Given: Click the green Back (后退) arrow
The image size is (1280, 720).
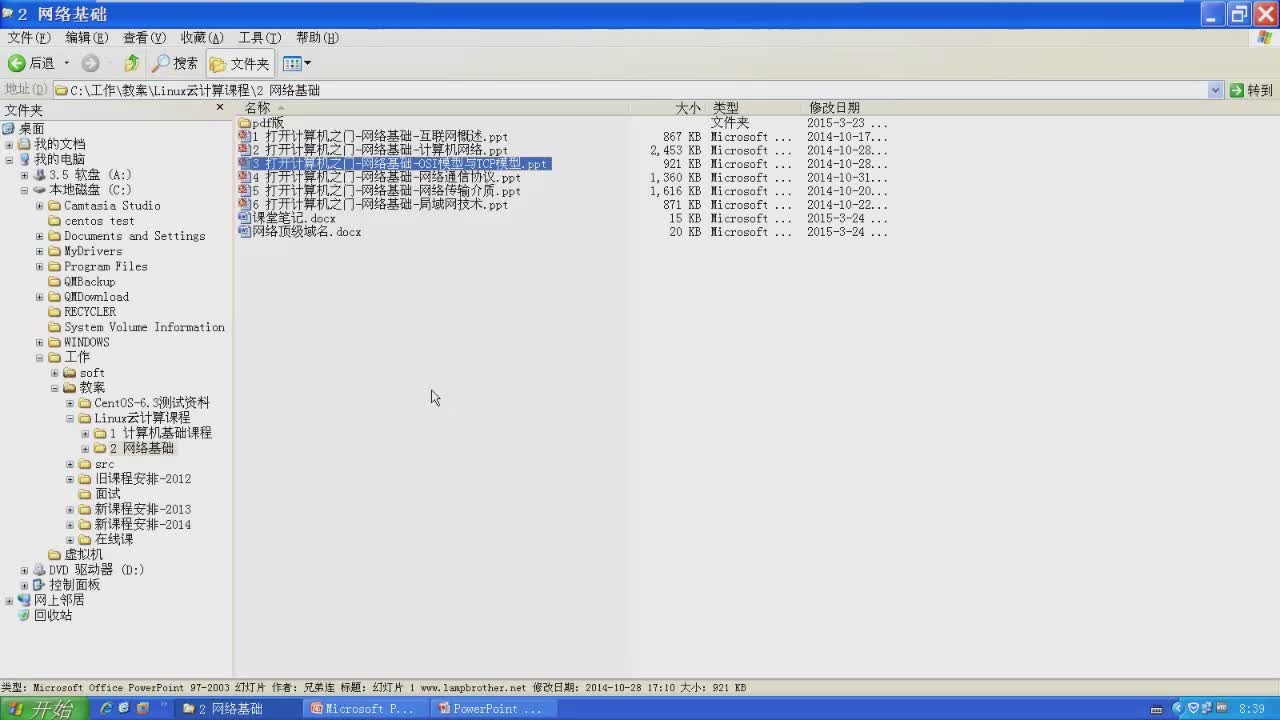Looking at the screenshot, I should (x=17, y=63).
